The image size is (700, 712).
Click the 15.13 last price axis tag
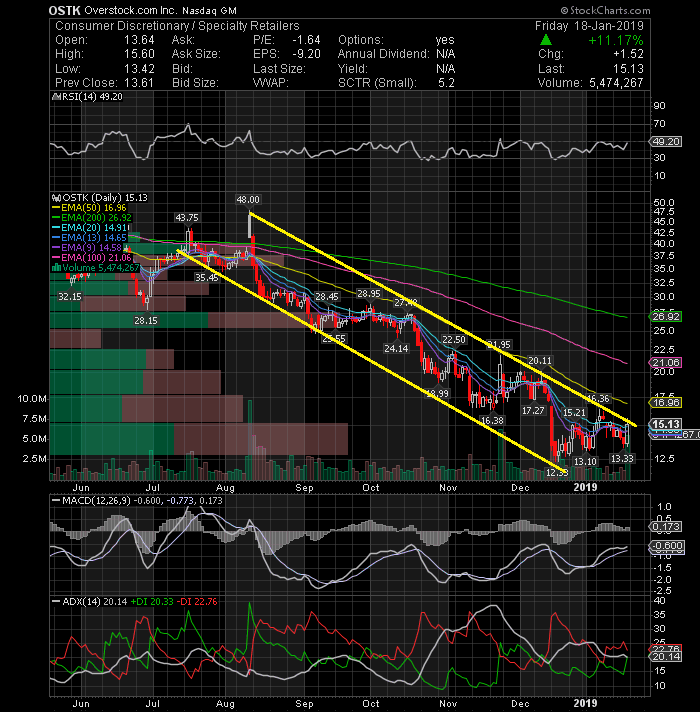[x=665, y=424]
